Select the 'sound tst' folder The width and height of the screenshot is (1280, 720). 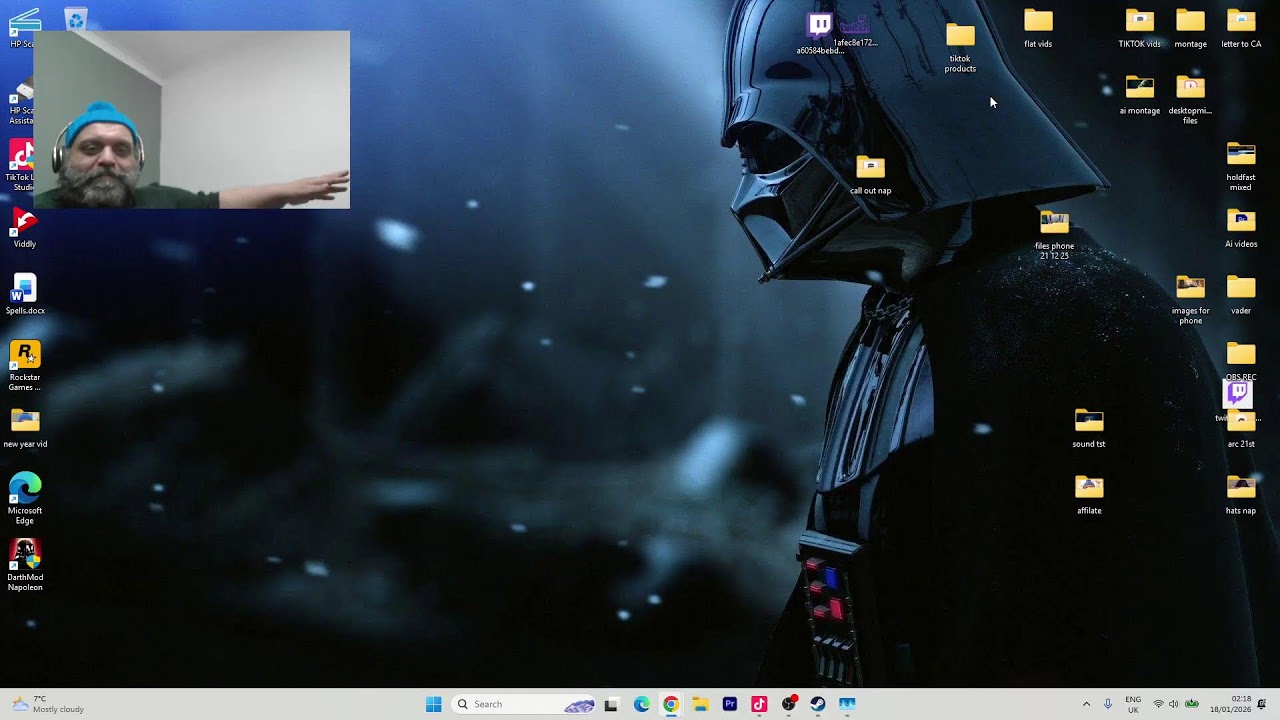(x=1089, y=428)
